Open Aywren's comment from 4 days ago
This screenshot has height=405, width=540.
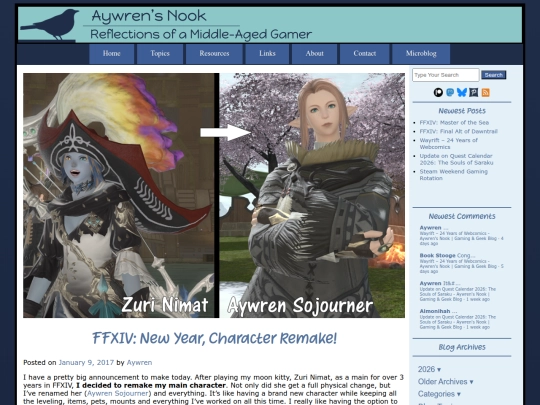click(461, 236)
